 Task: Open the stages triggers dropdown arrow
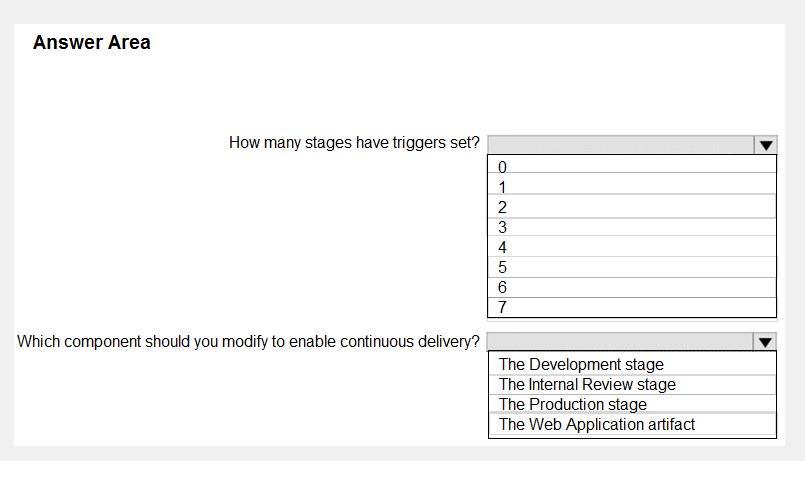click(765, 145)
